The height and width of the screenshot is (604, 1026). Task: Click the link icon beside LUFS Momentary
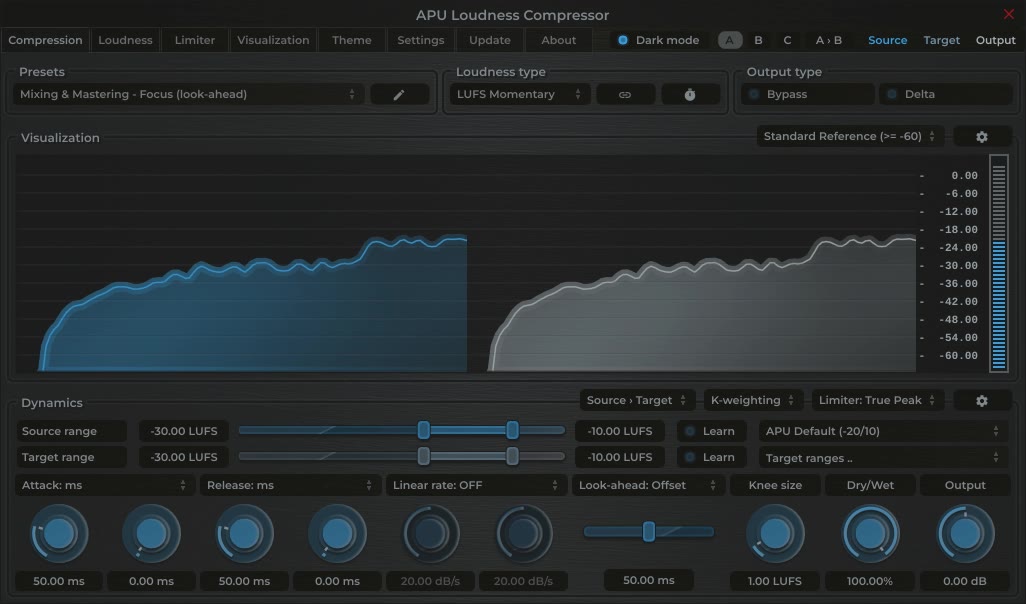coord(625,93)
